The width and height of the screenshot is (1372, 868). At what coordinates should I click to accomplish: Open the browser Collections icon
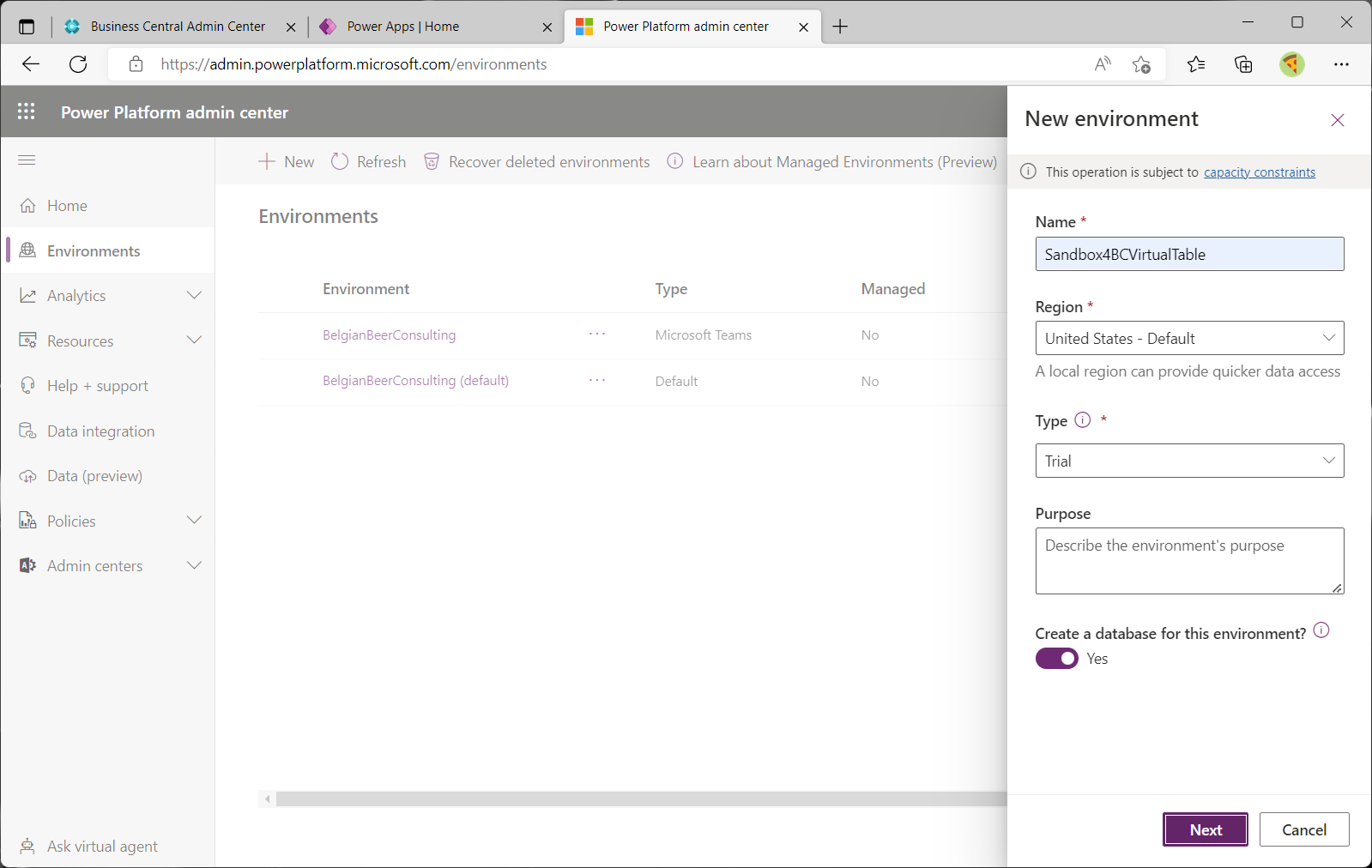(1242, 64)
